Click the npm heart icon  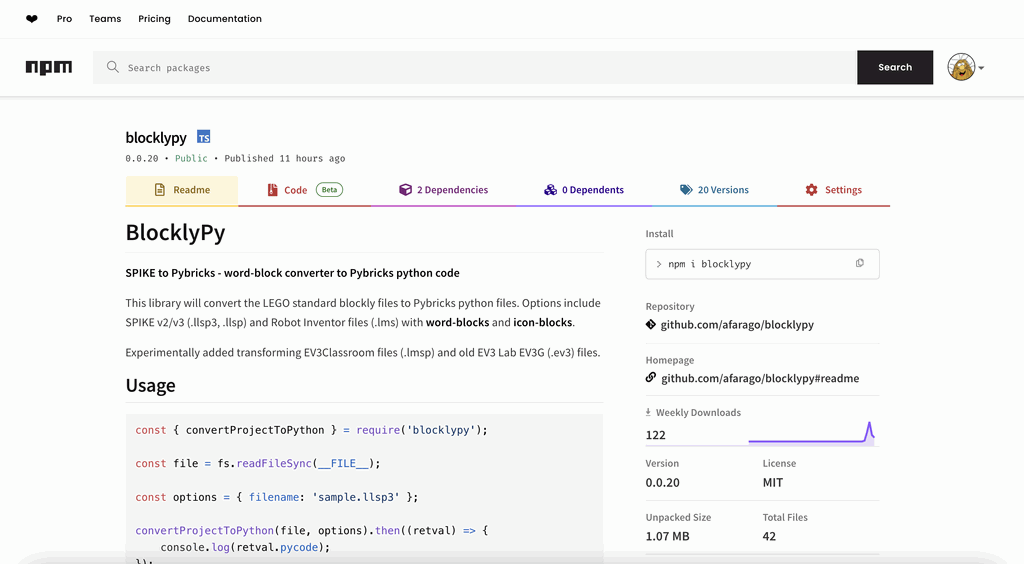[32, 19]
